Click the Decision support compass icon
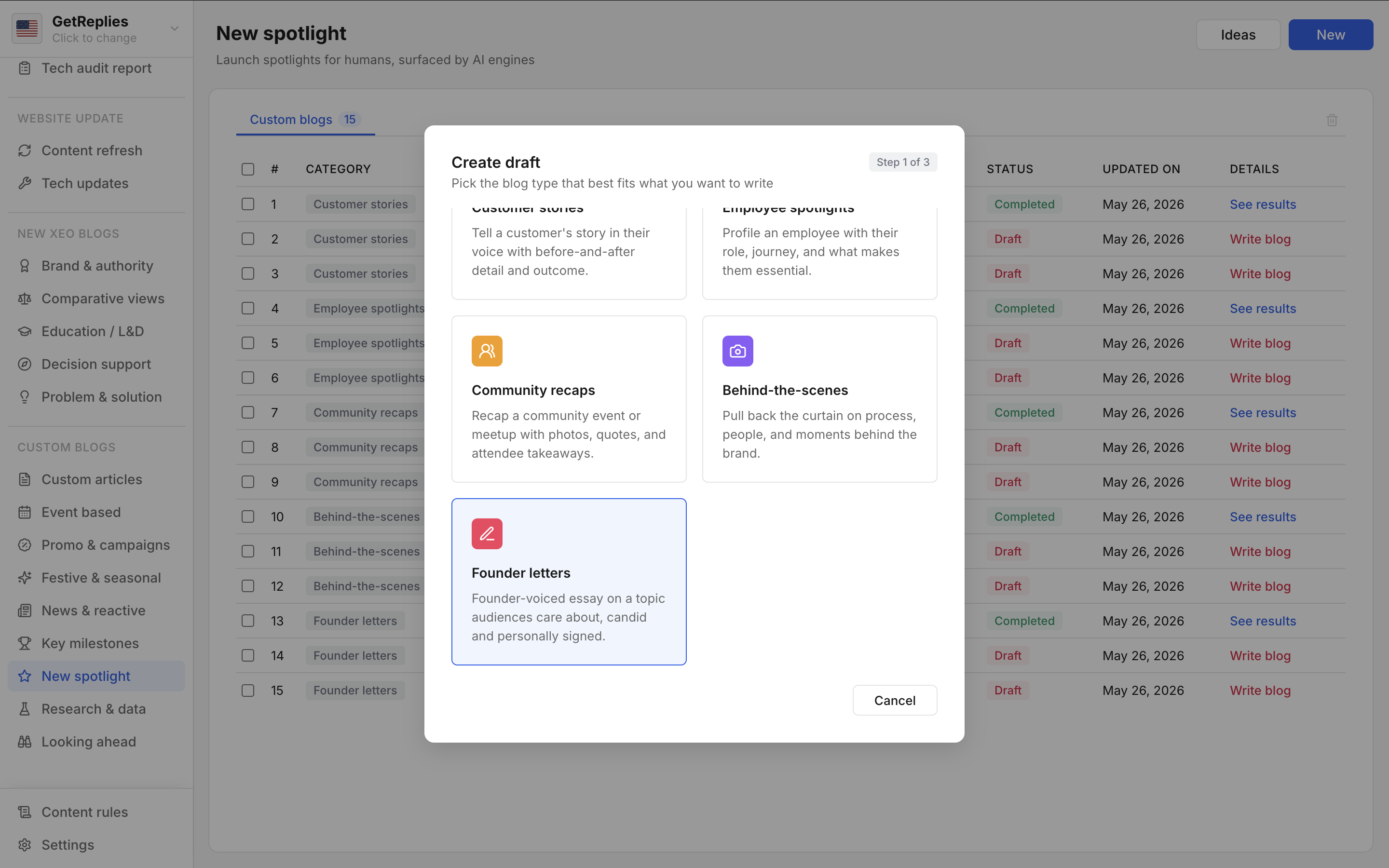 point(25,364)
